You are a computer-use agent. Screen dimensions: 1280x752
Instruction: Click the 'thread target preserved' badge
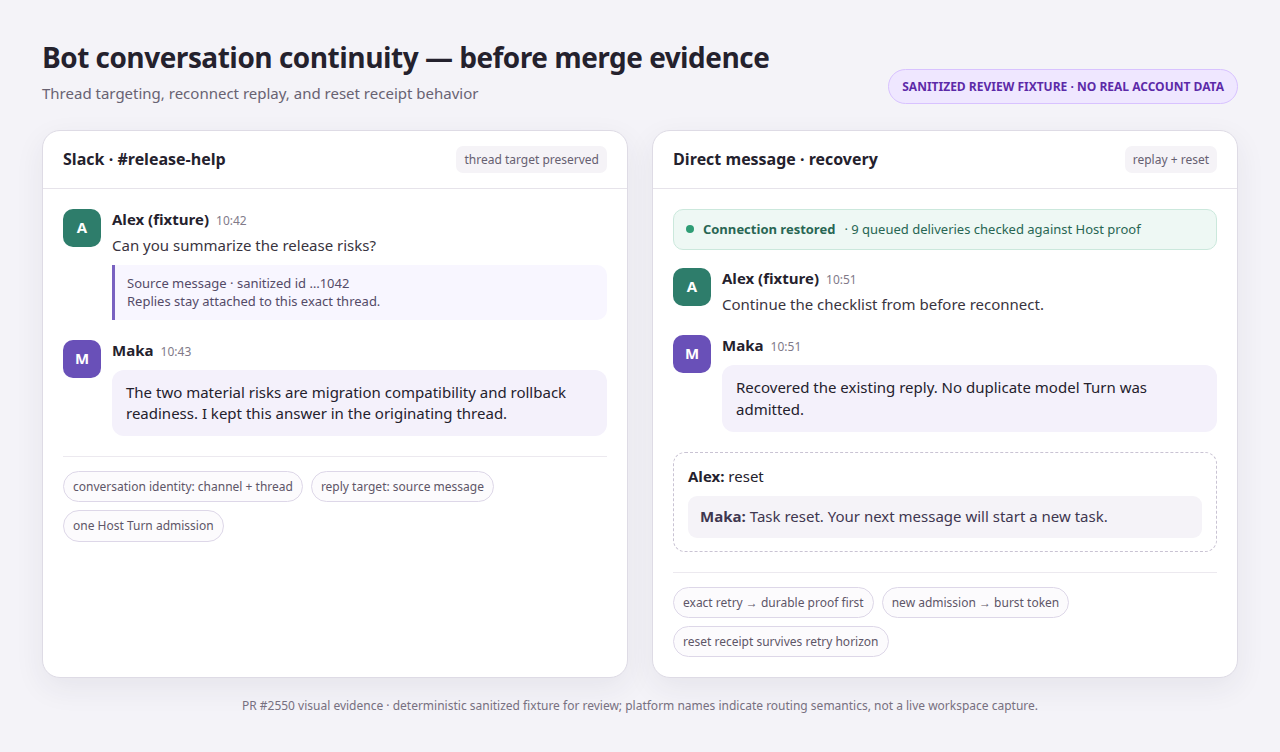tap(531, 160)
